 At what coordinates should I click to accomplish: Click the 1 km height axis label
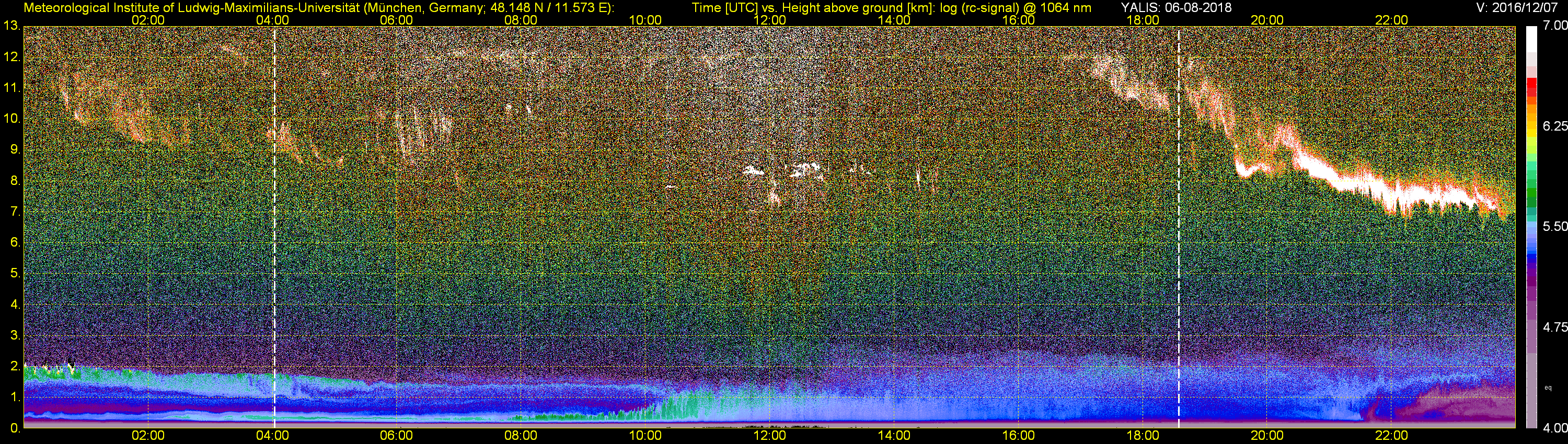point(15,397)
